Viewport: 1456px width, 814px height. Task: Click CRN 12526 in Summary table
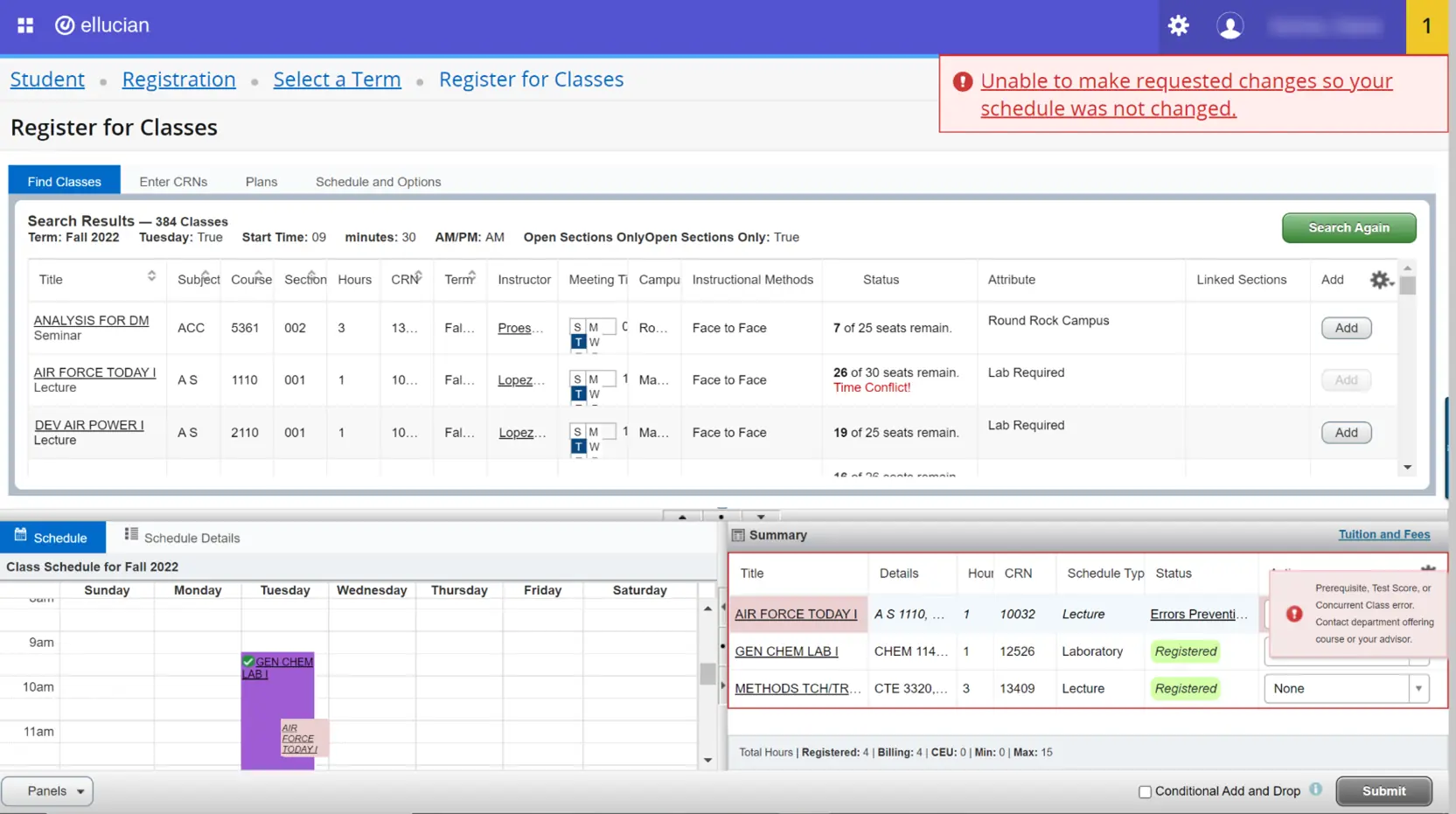(1017, 651)
